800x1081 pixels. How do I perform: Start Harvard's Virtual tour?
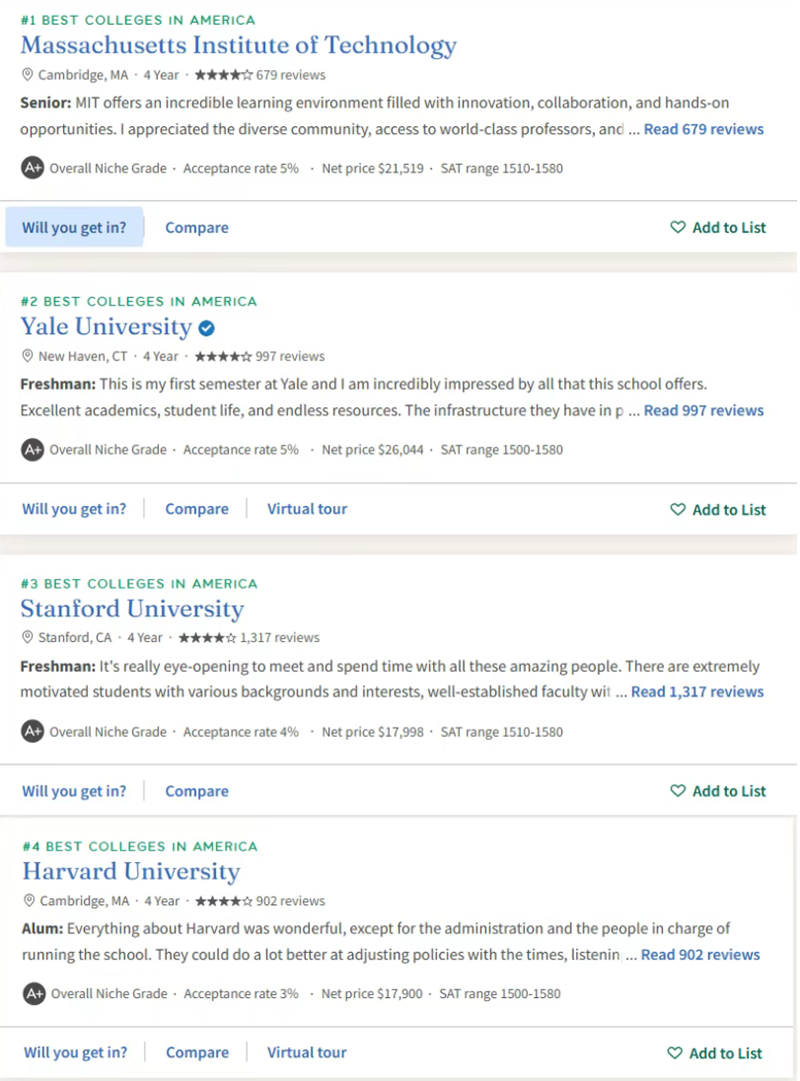click(x=307, y=1052)
